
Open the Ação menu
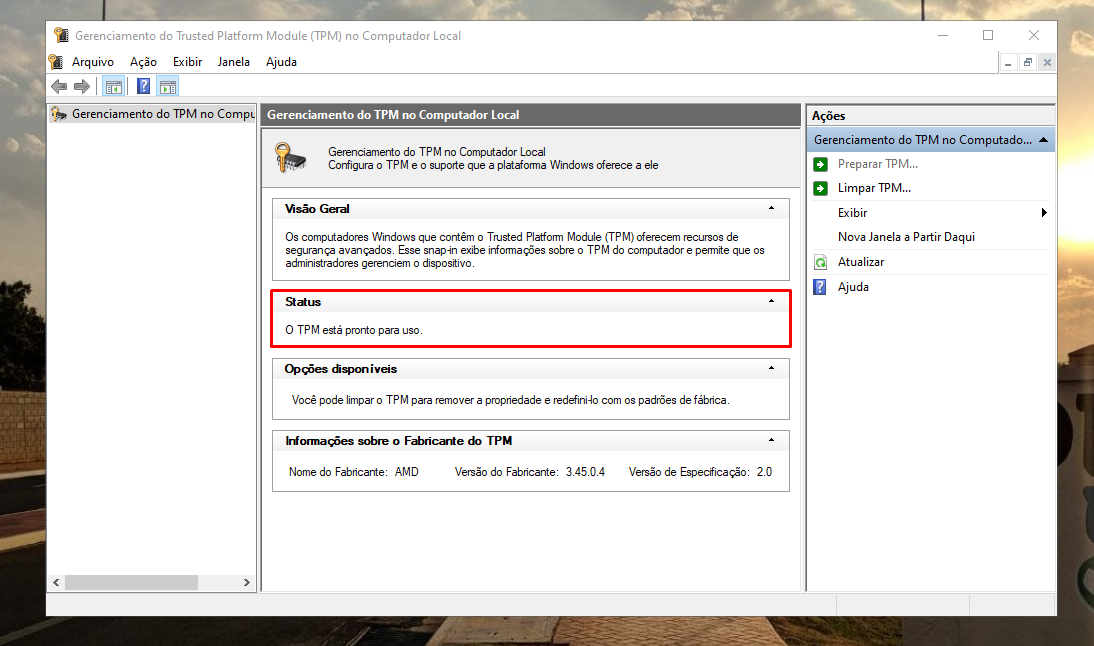coord(143,62)
